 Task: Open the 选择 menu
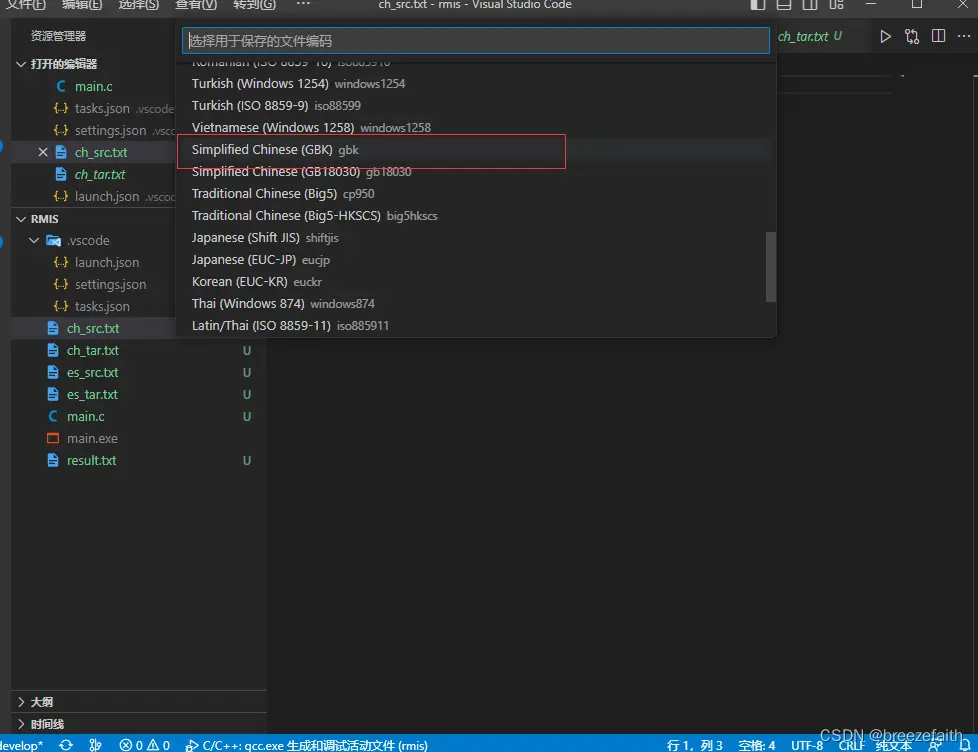pyautogui.click(x=138, y=5)
